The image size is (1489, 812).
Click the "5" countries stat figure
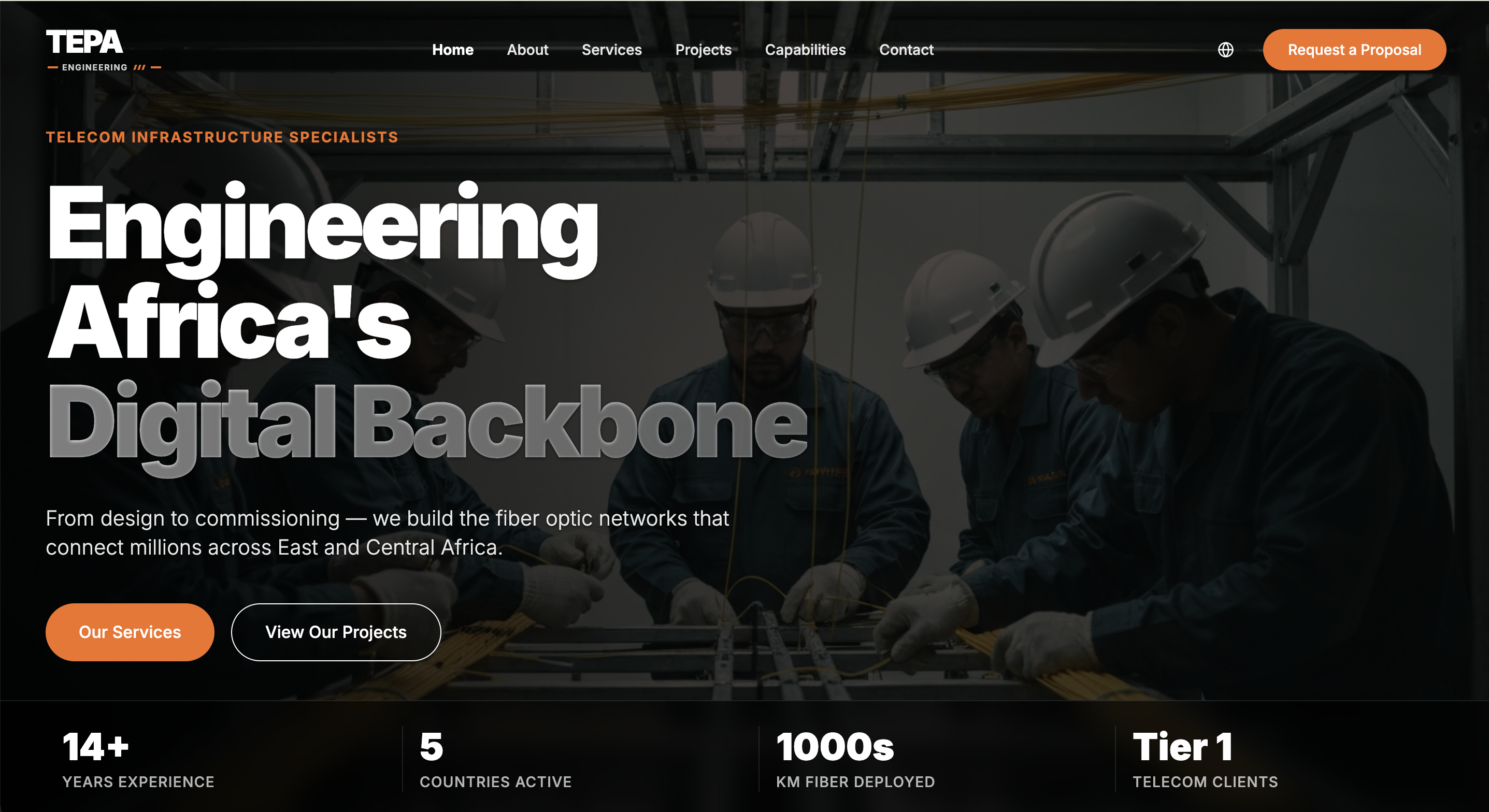click(x=431, y=747)
